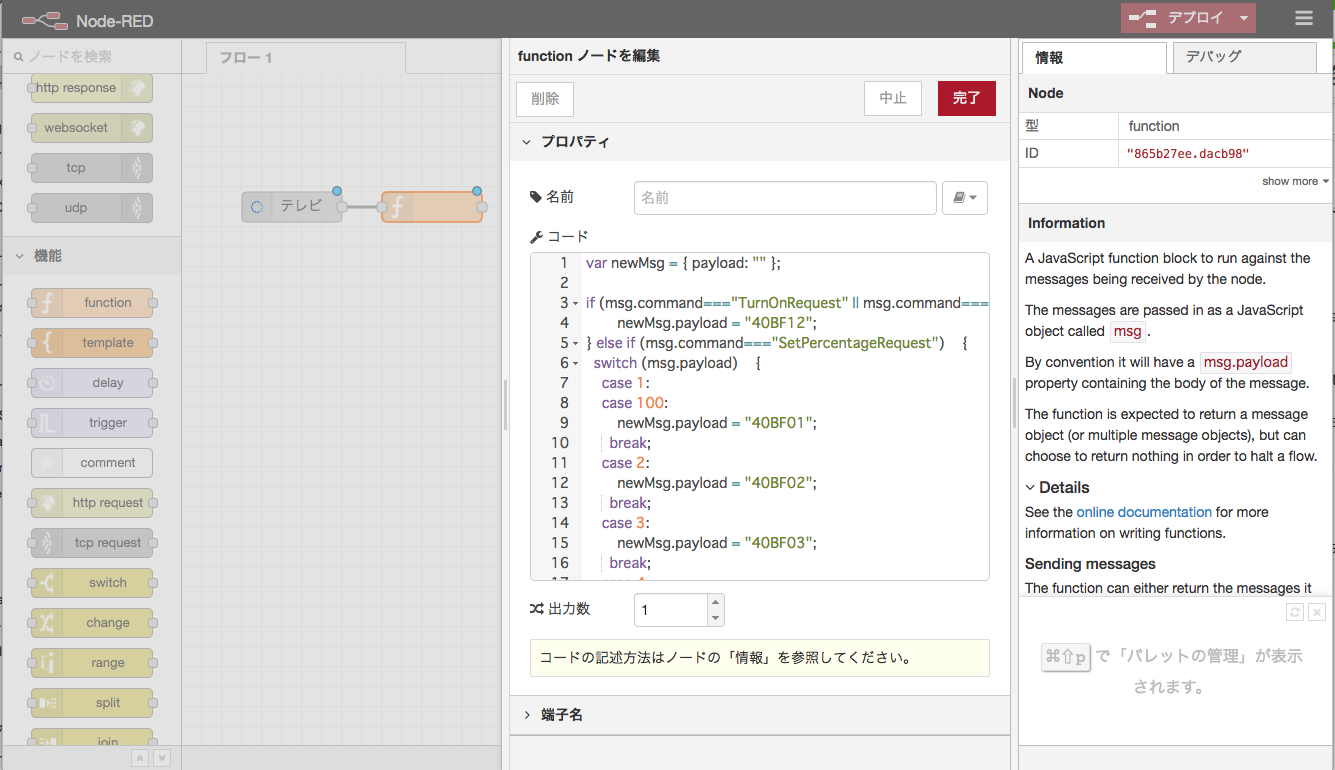Click the http response node icon in palette

coord(138,88)
